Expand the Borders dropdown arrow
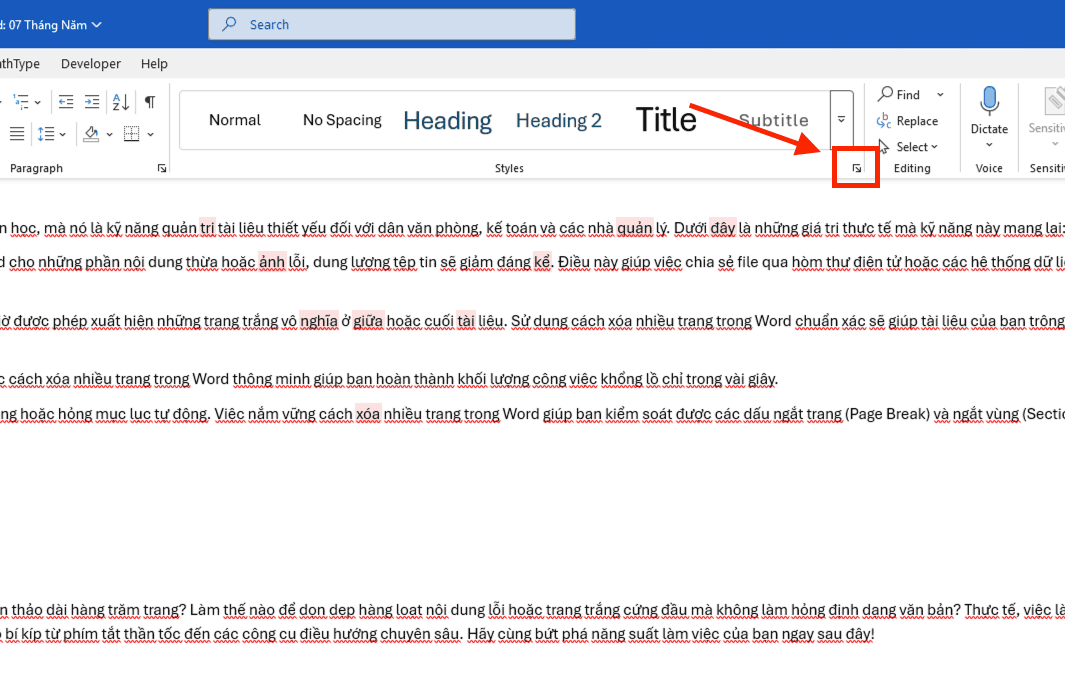1065x695 pixels. [150, 135]
